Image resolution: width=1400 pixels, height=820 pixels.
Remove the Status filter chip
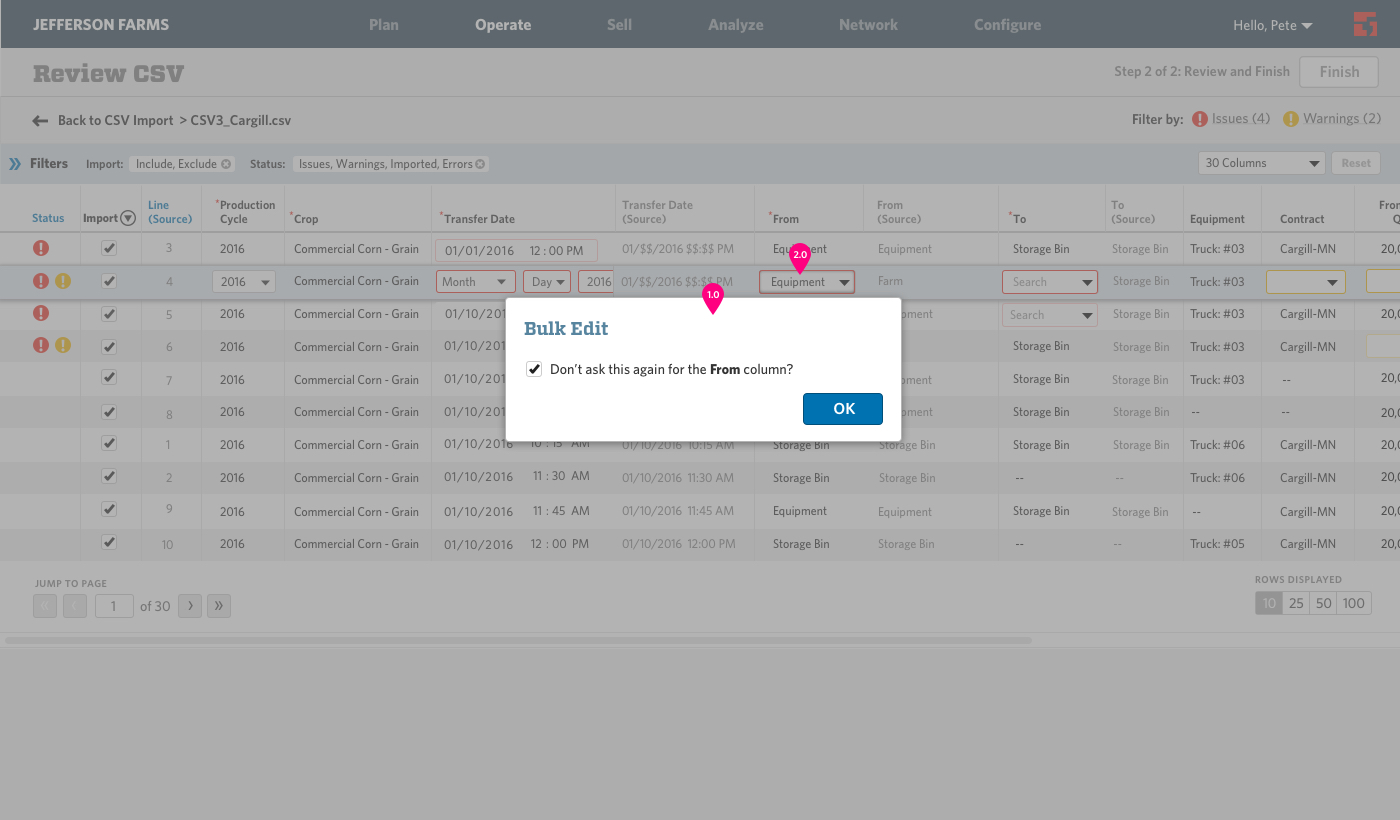pos(480,164)
